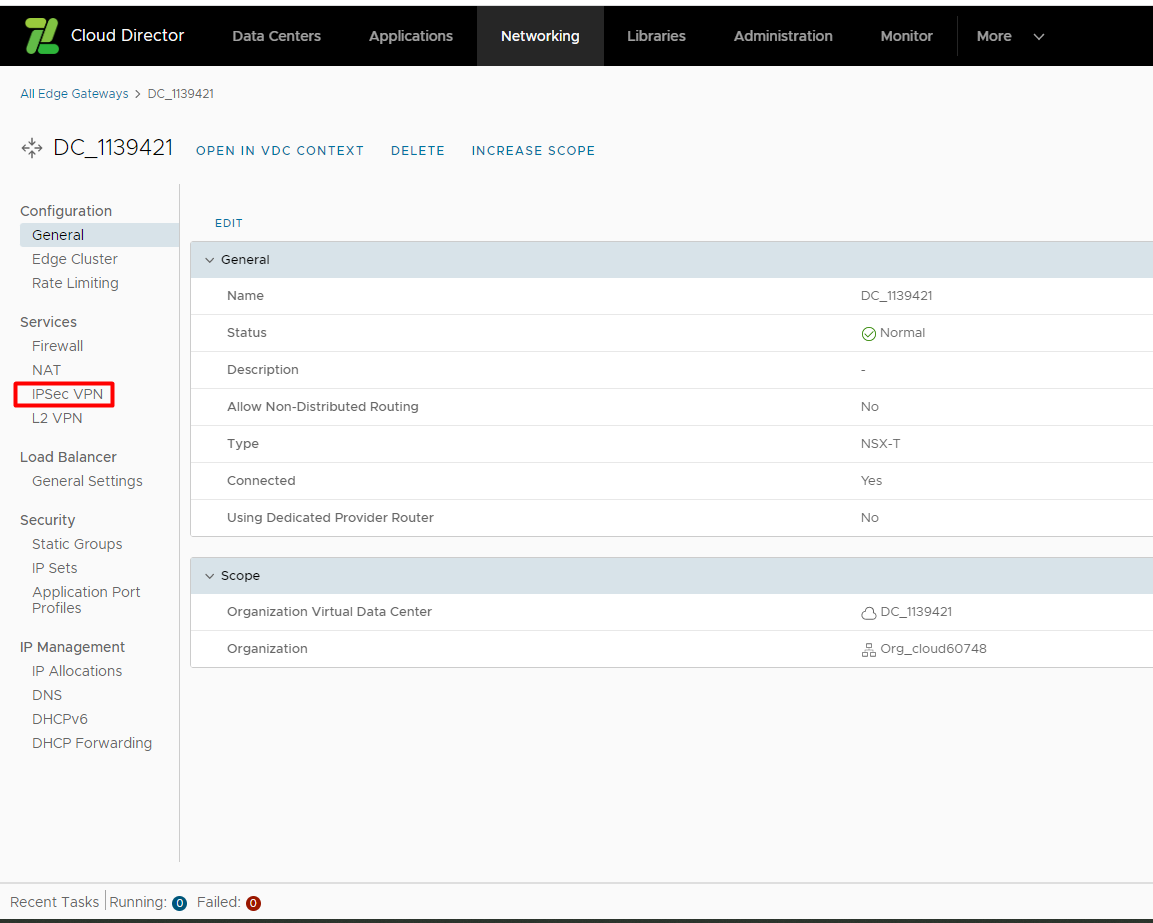Click INCREASE SCOPE action link
Screen dimensions: 1153x923
(x=533, y=150)
